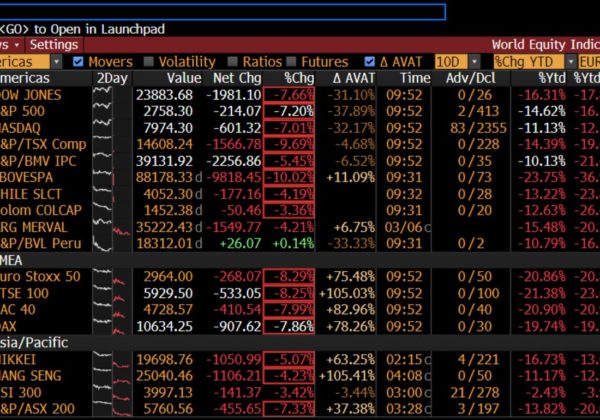
Task: Enable the Volatility checkbox
Action: [148, 62]
